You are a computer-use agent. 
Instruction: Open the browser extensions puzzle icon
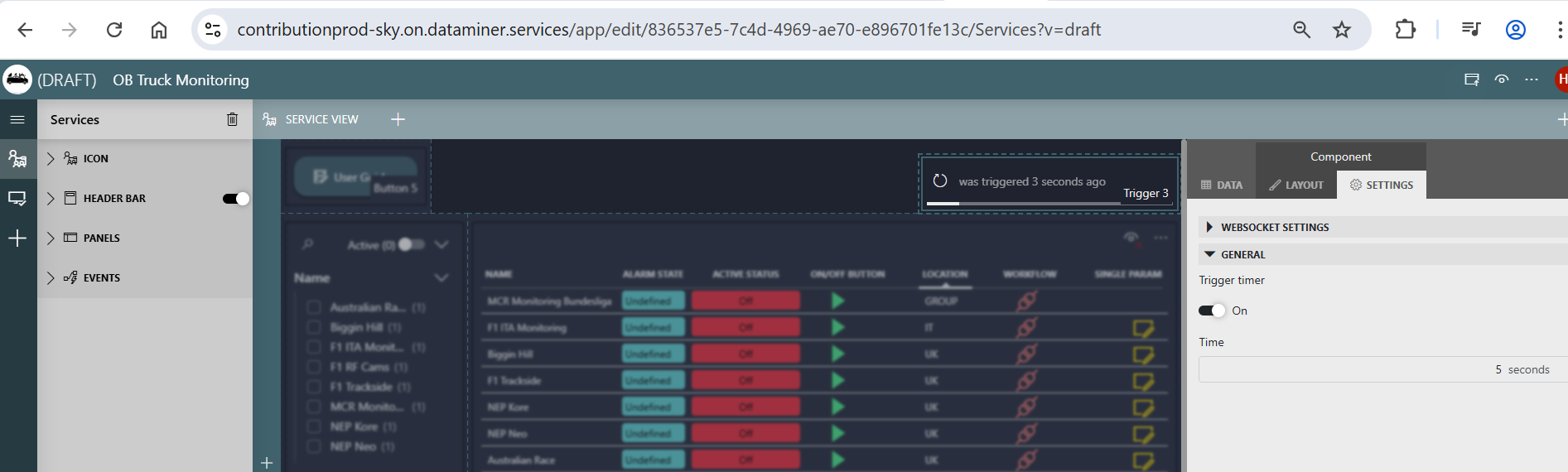click(1405, 30)
